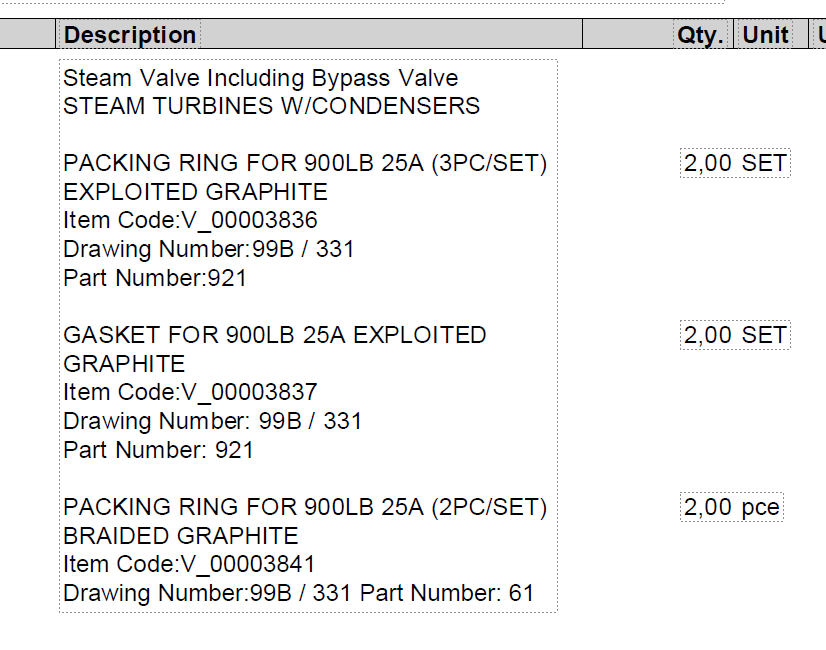
Task: Click the 3PC/SET packing ring description line
Action: pyautogui.click(x=305, y=164)
